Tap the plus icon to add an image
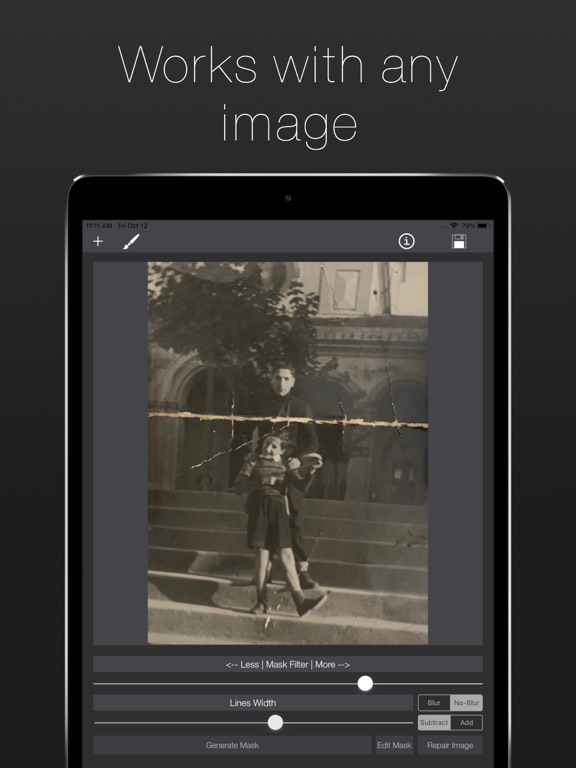576x768 pixels. coord(98,241)
